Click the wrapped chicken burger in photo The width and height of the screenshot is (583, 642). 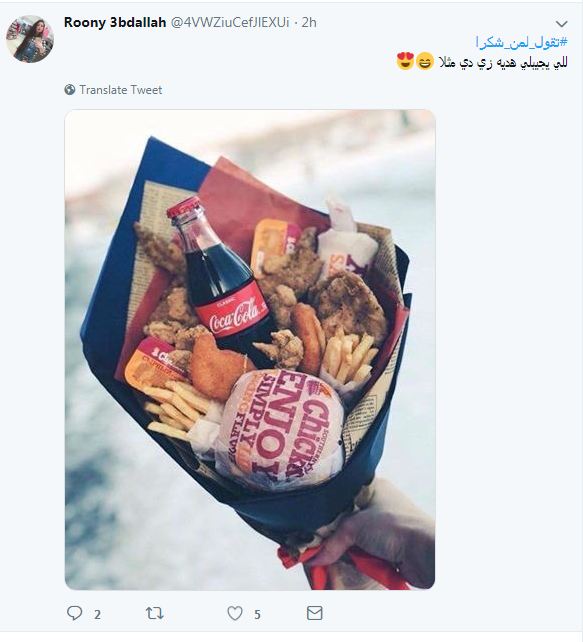(281, 430)
